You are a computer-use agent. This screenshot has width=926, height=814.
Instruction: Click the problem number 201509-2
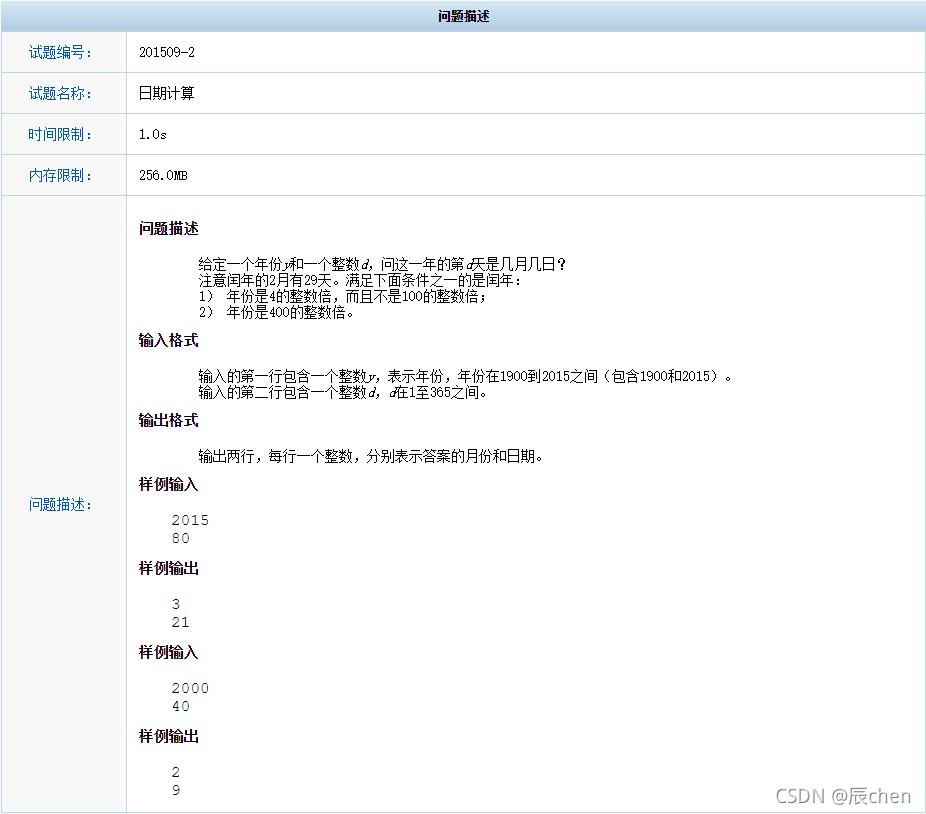tap(168, 52)
